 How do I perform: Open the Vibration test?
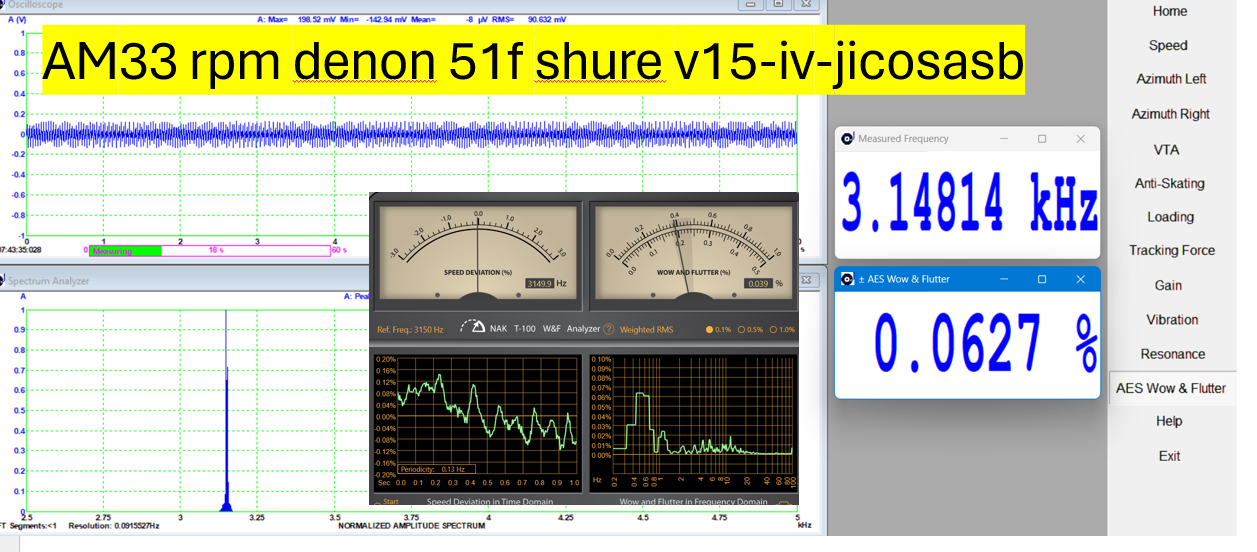click(x=1172, y=320)
